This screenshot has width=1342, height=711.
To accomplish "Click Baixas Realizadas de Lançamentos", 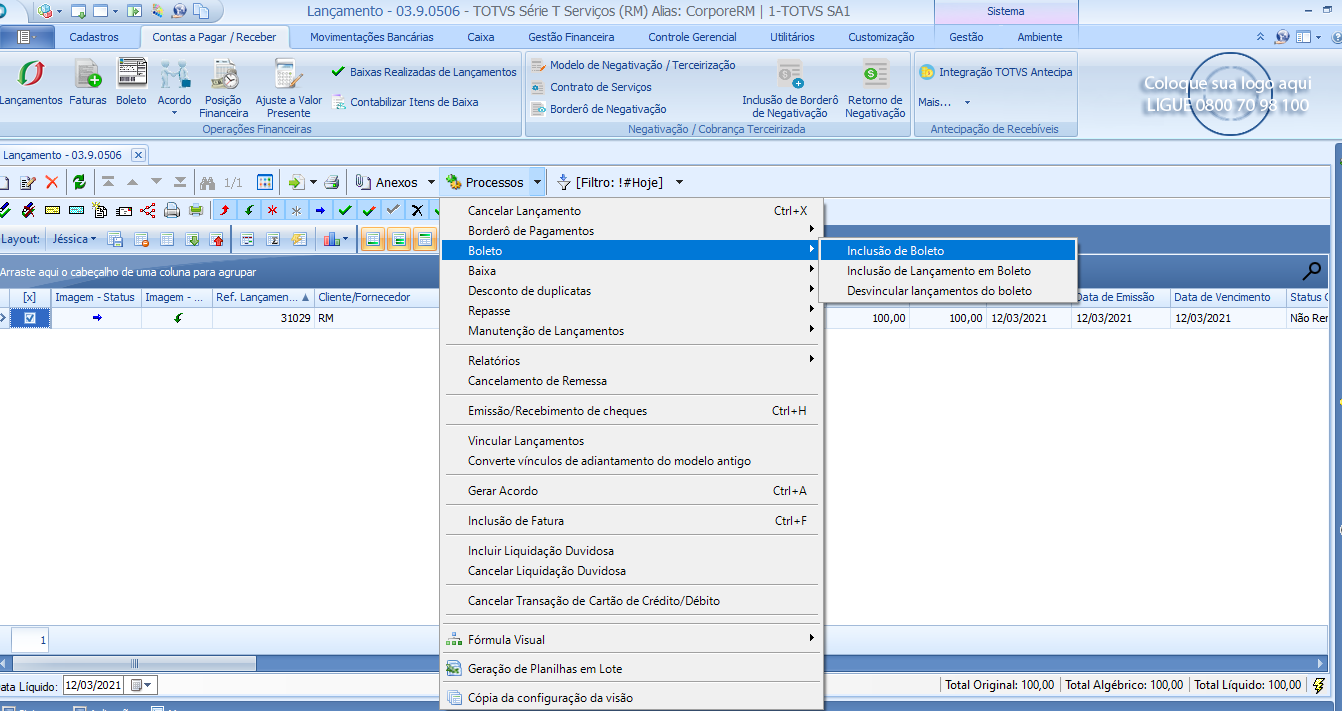I will tap(424, 72).
